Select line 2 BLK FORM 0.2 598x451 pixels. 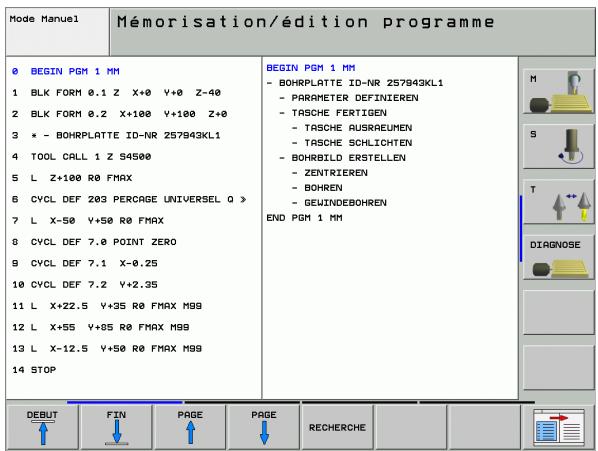pos(119,114)
